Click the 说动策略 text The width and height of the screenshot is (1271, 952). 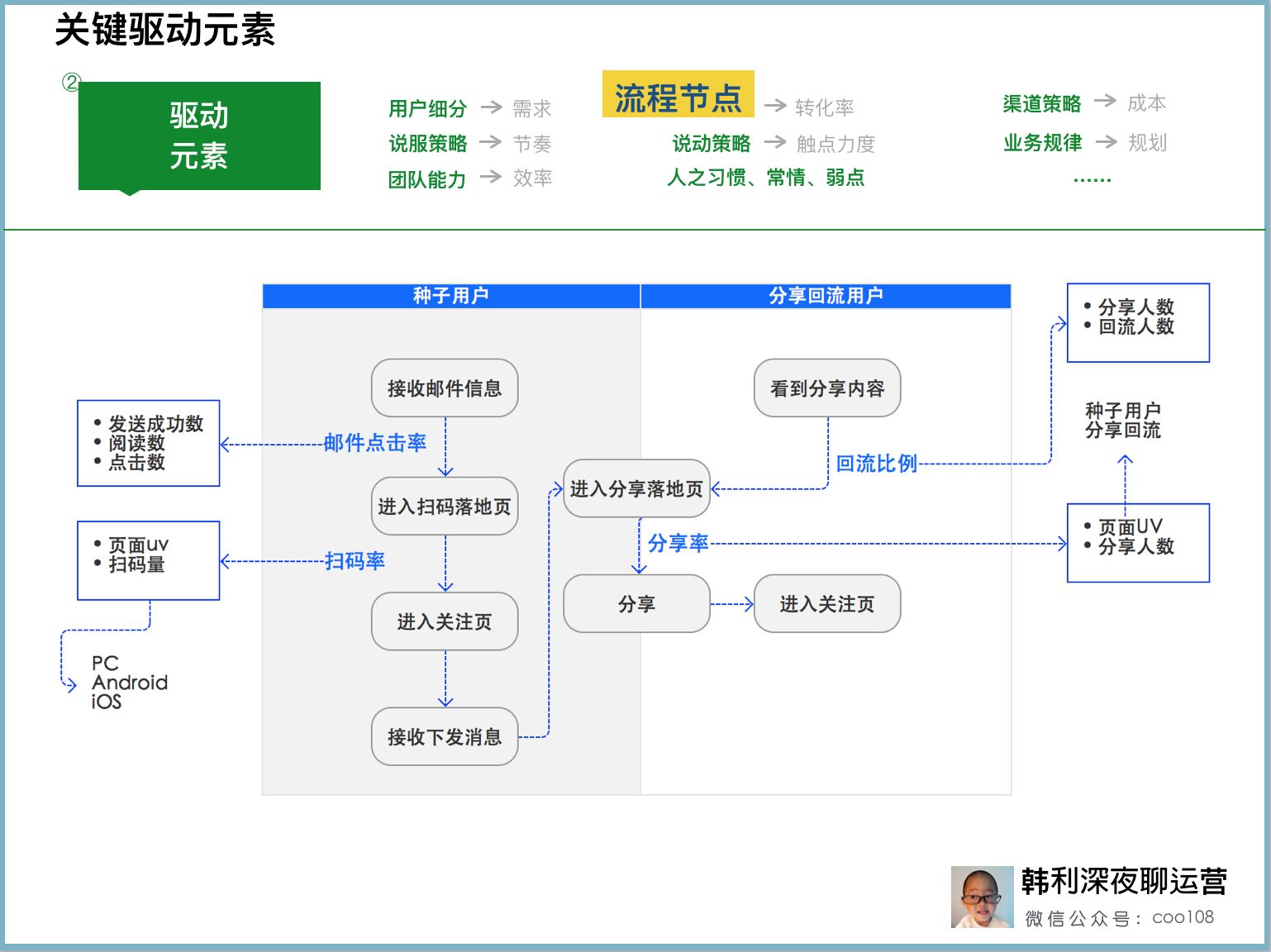pyautogui.click(x=712, y=144)
